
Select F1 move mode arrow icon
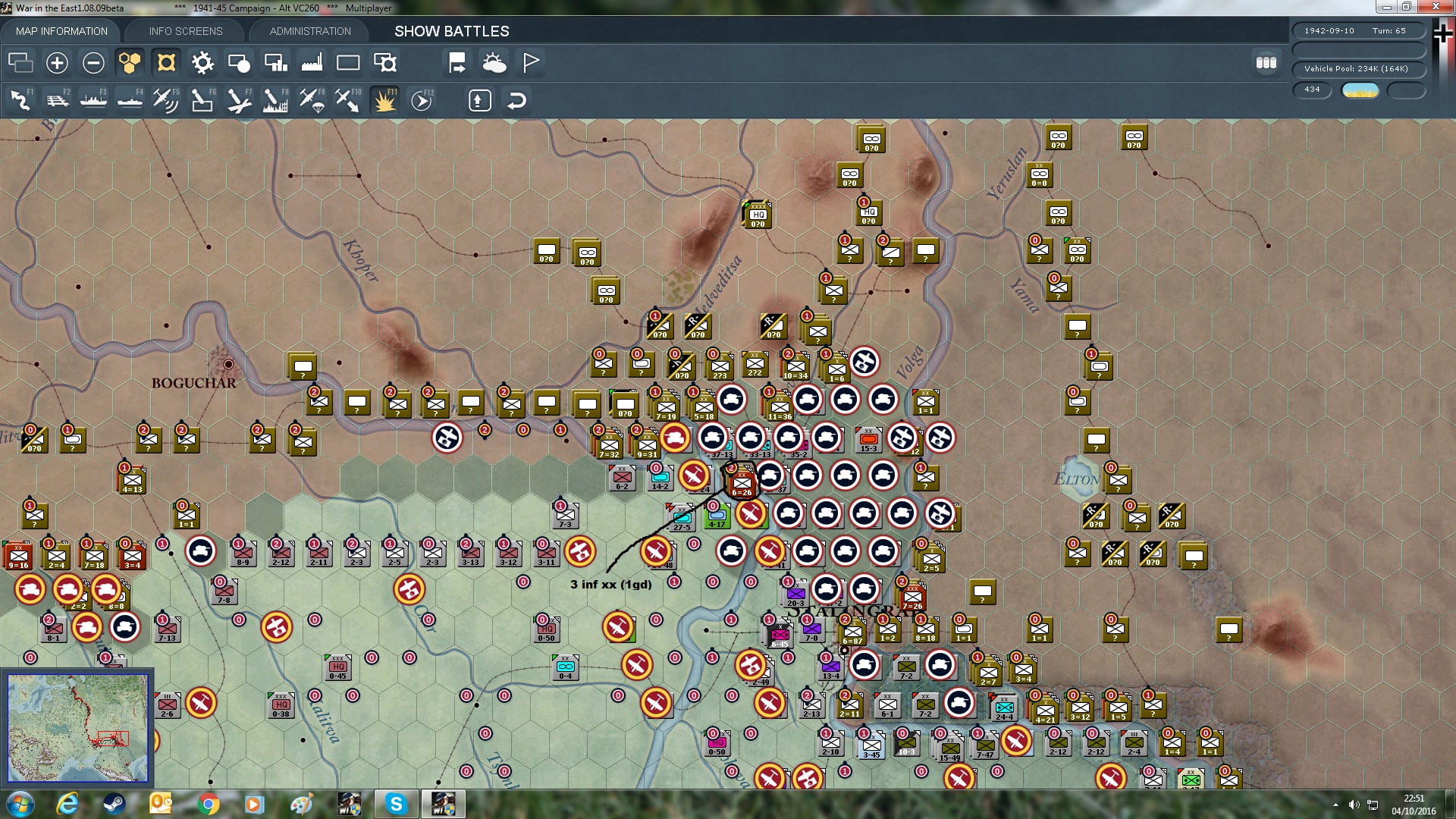coord(20,100)
